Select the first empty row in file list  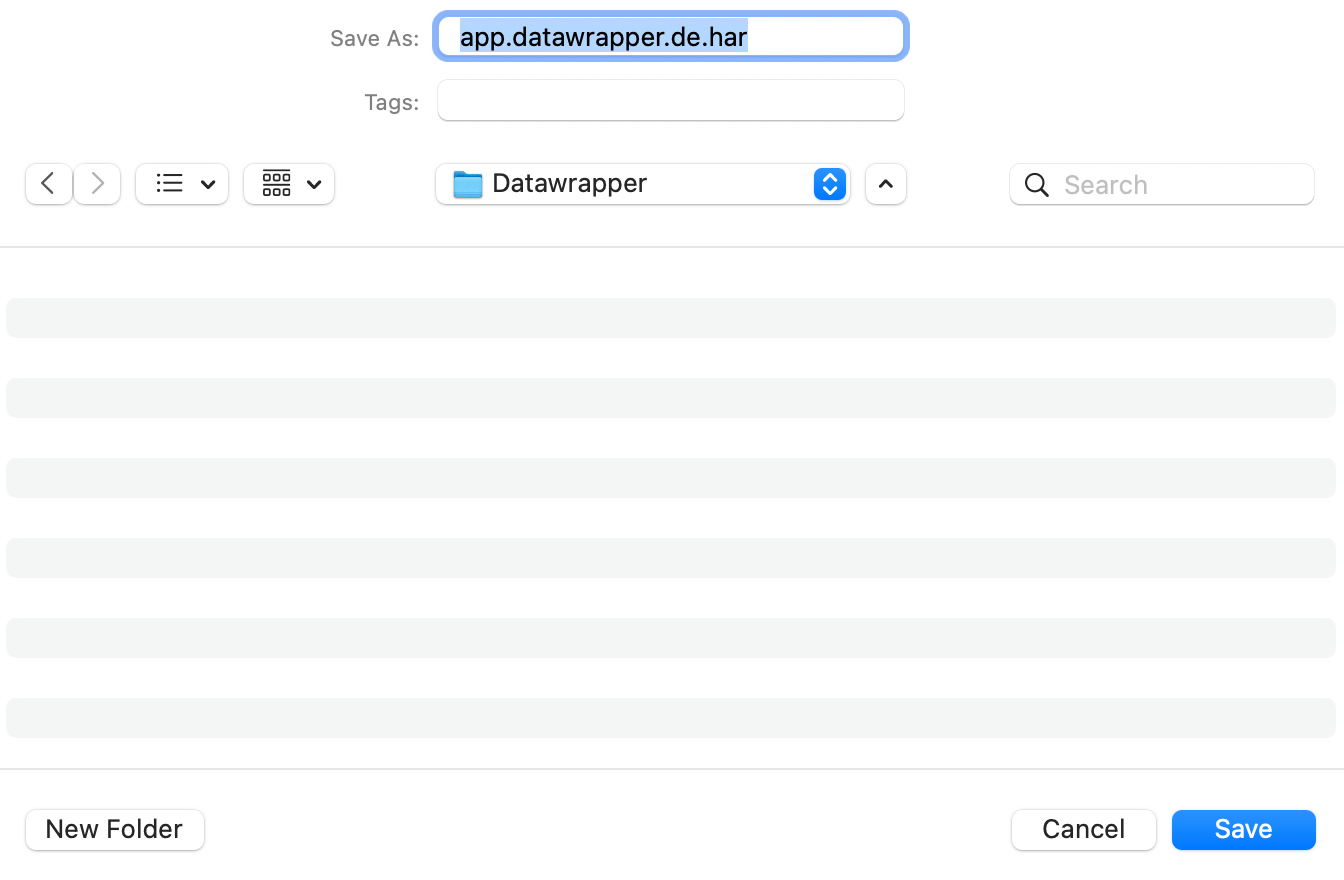coord(670,318)
